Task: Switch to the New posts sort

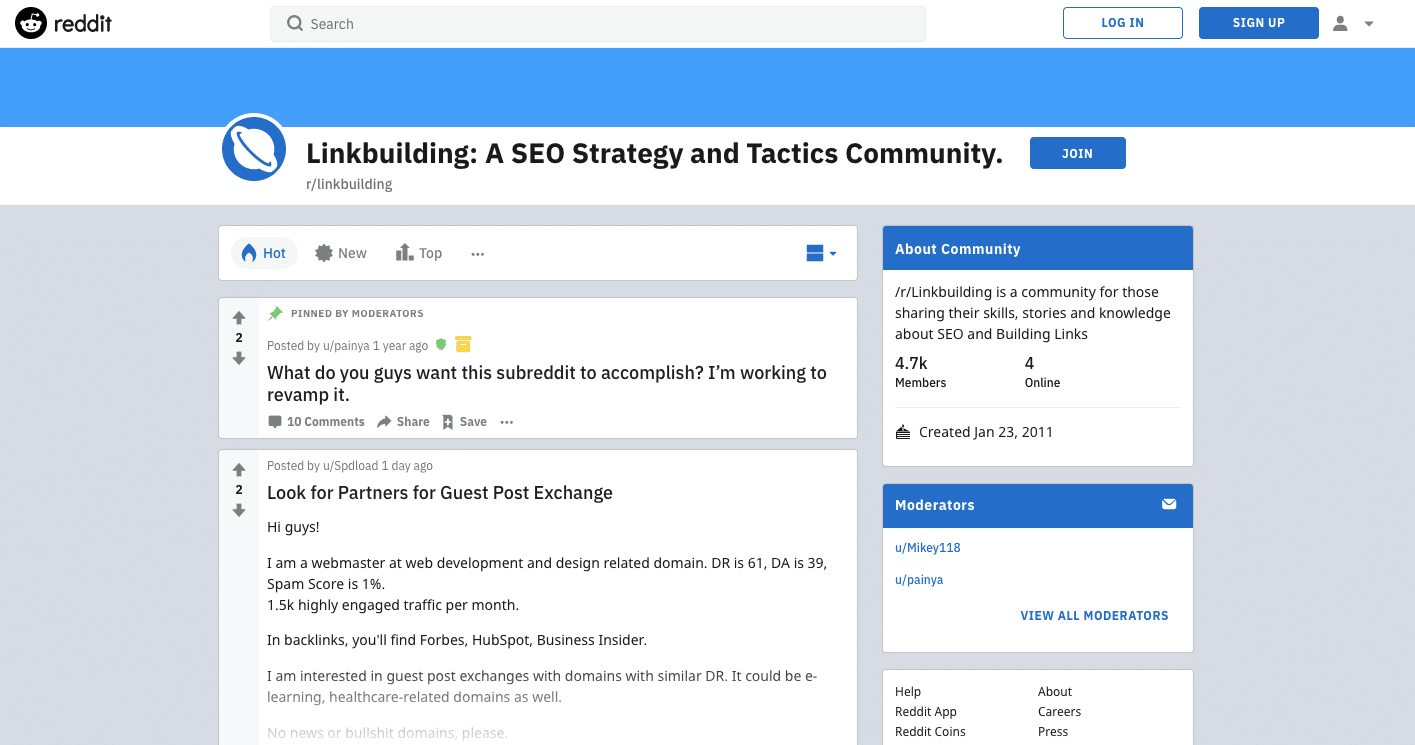Action: pyautogui.click(x=341, y=253)
